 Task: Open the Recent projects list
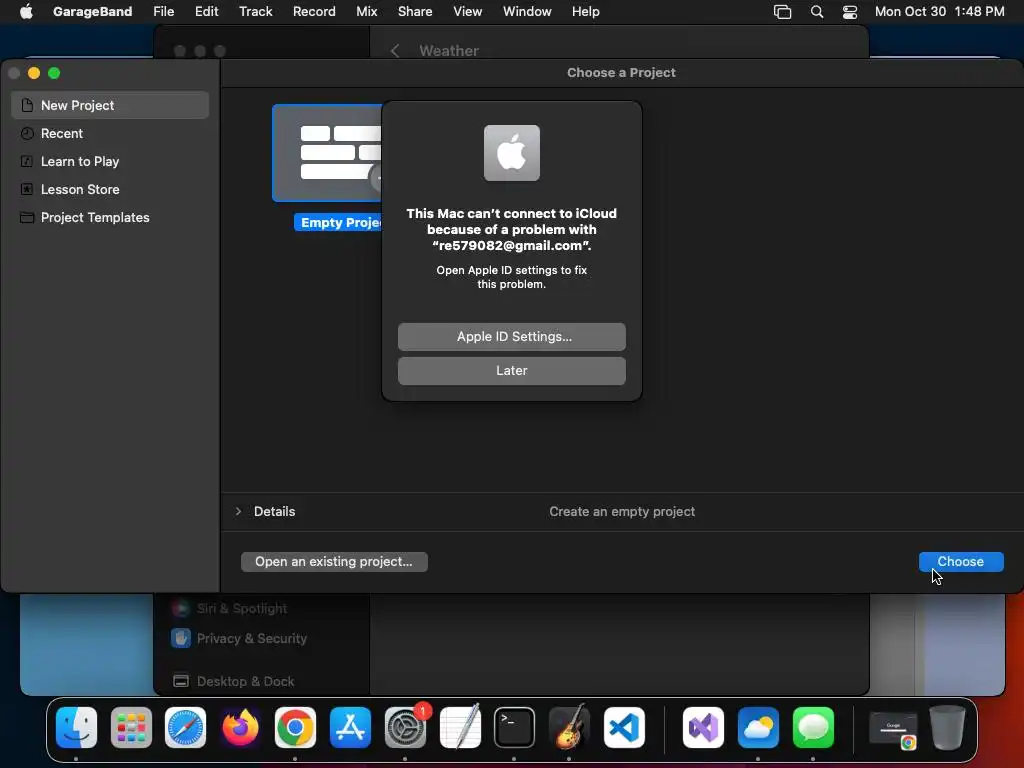click(x=110, y=133)
